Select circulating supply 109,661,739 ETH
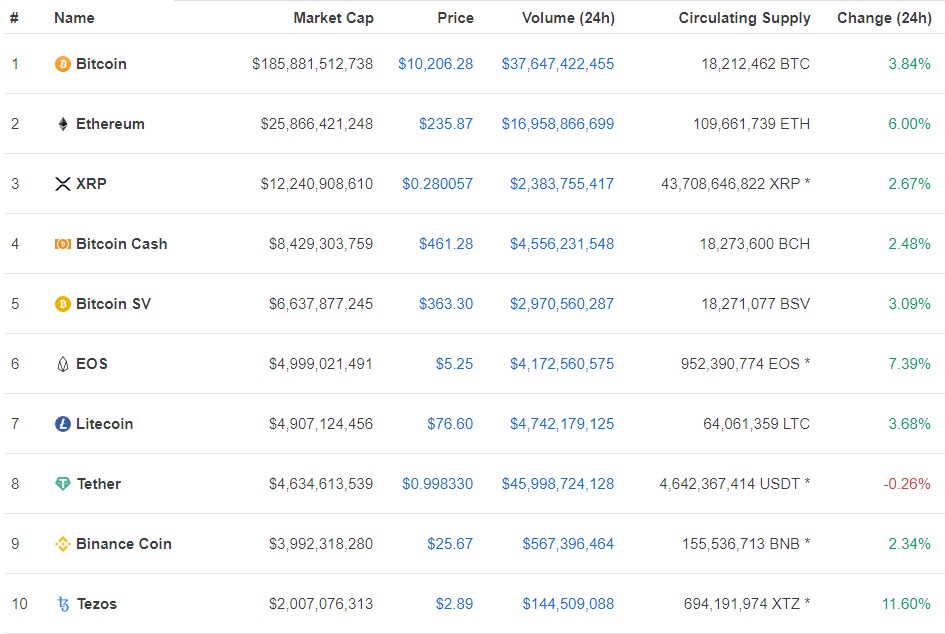 [752, 124]
